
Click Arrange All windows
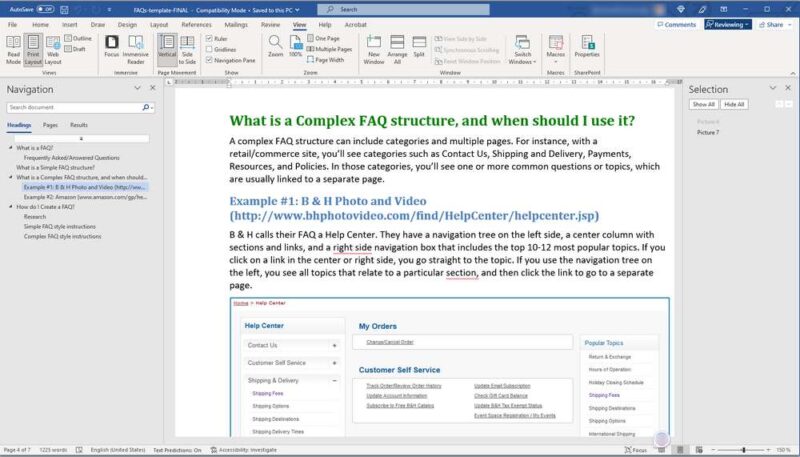(397, 50)
